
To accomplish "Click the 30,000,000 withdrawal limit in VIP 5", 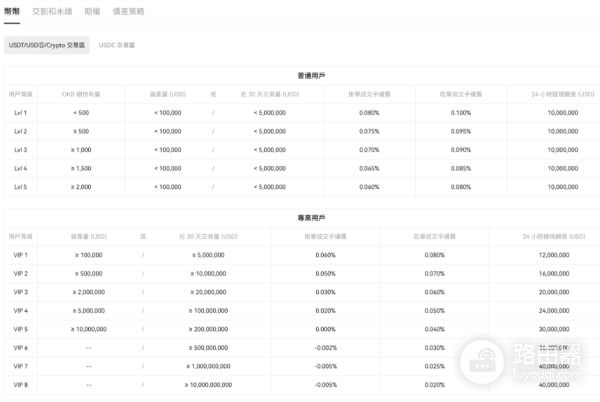I will (x=554, y=329).
